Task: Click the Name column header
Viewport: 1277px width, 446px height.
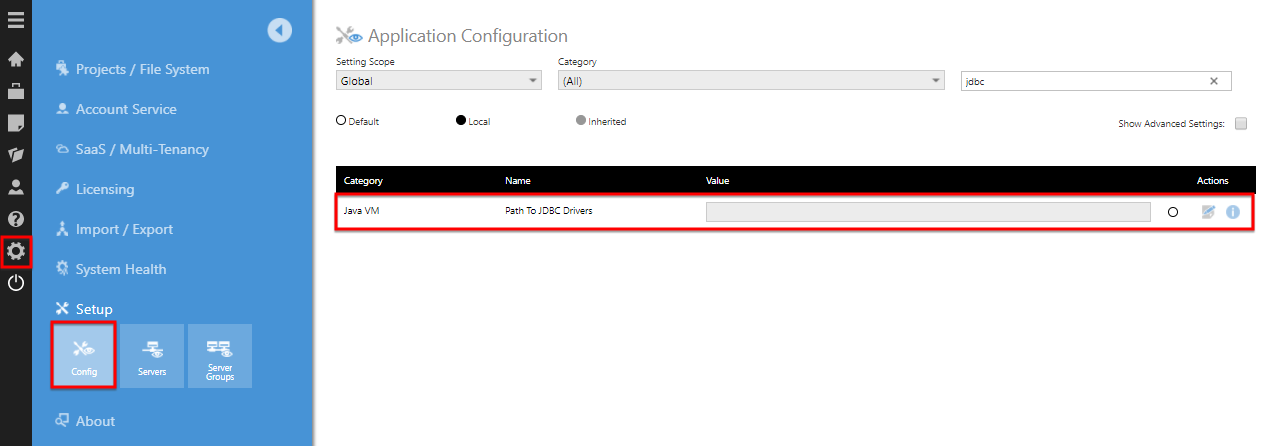Action: [x=518, y=181]
